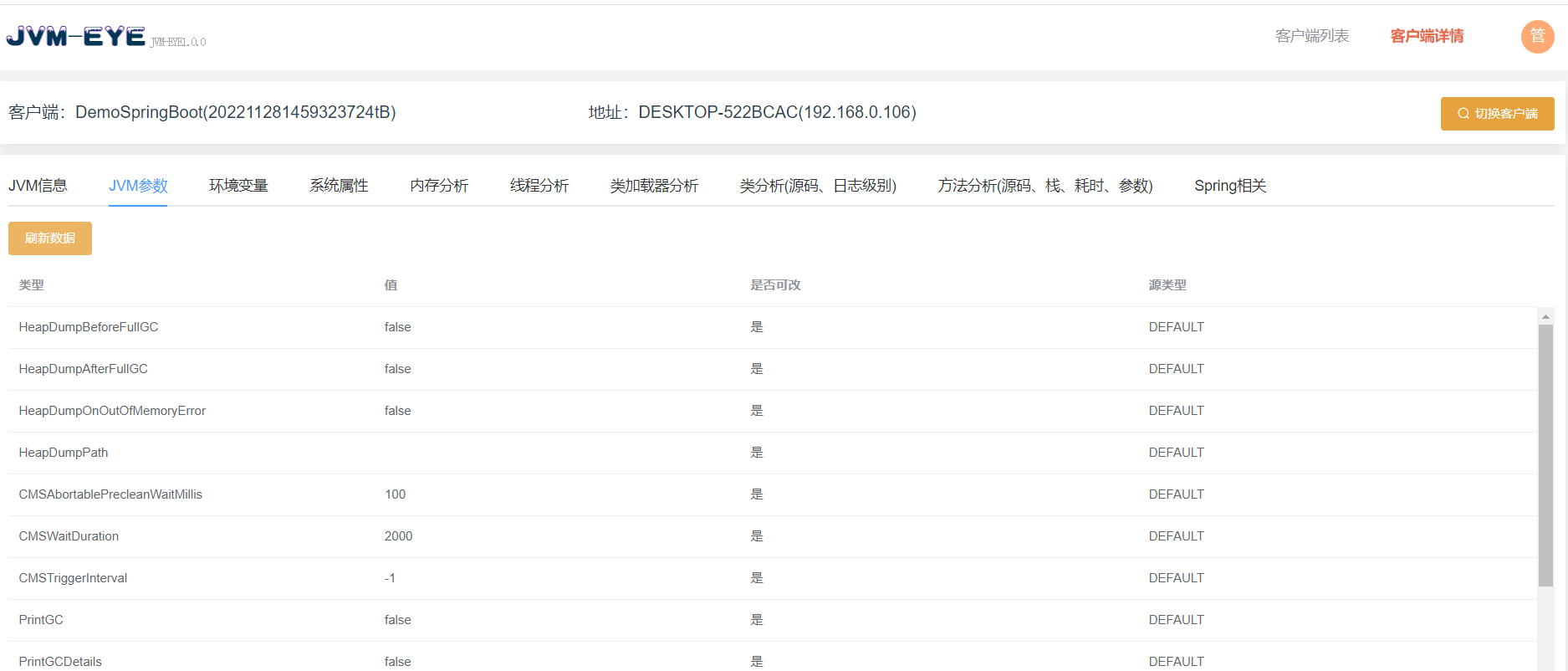Open the orange user avatar icon
Screen dimensions: 1568x671
[1537, 36]
